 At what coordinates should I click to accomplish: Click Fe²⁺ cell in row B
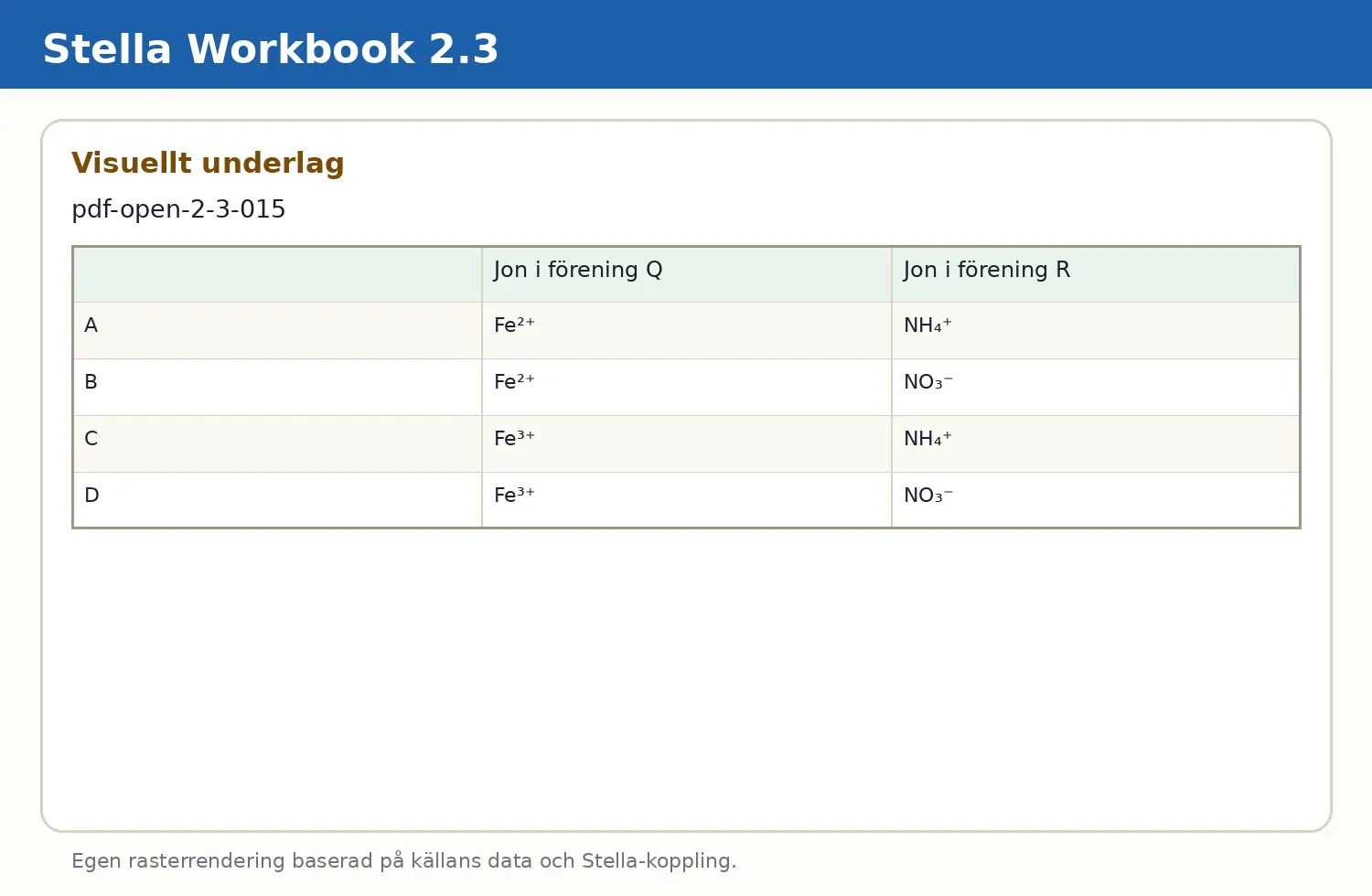tap(687, 388)
